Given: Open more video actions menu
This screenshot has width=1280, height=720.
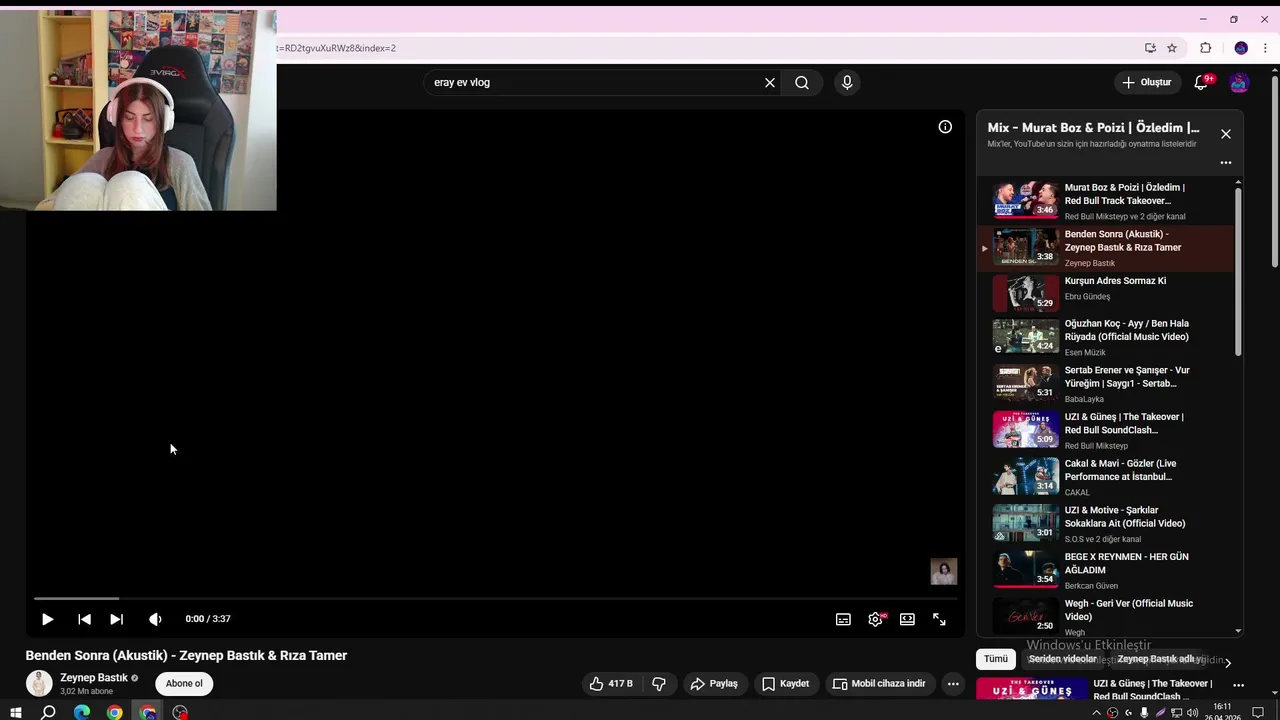Looking at the screenshot, I should (x=953, y=684).
